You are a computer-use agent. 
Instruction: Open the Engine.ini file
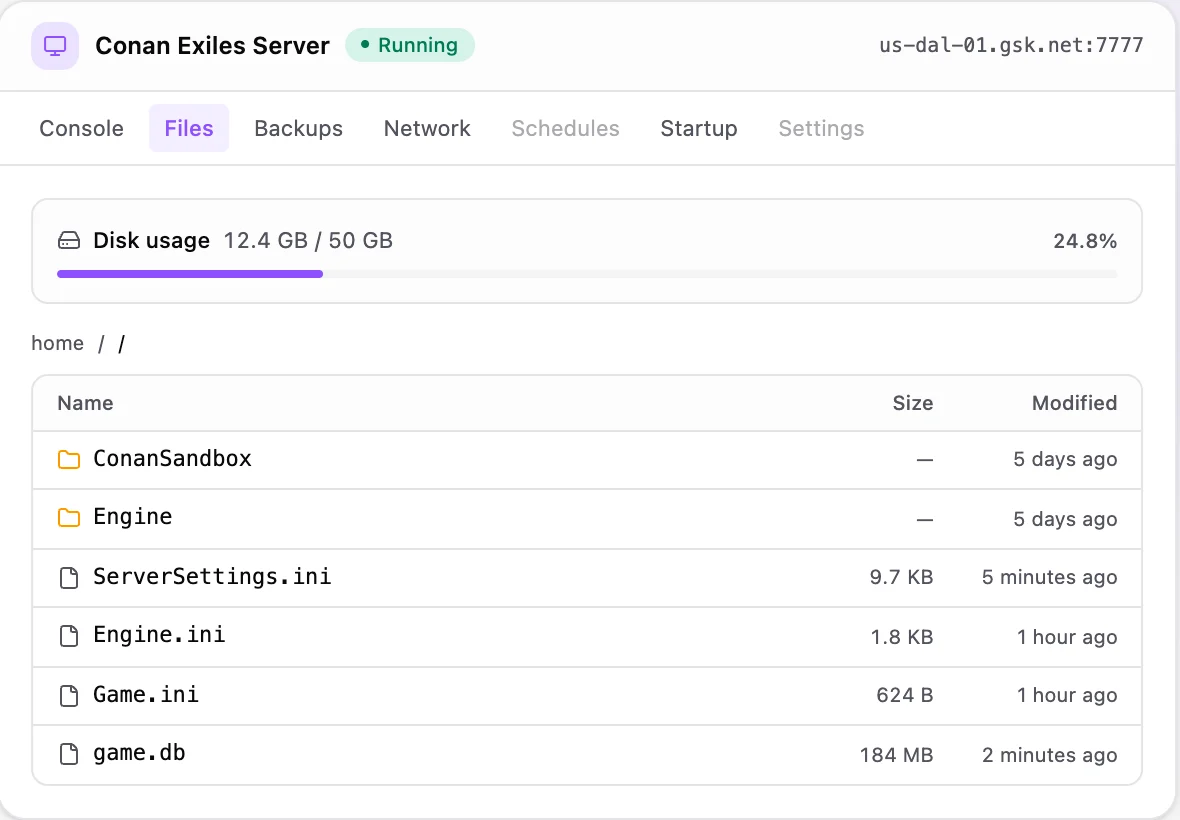(160, 635)
